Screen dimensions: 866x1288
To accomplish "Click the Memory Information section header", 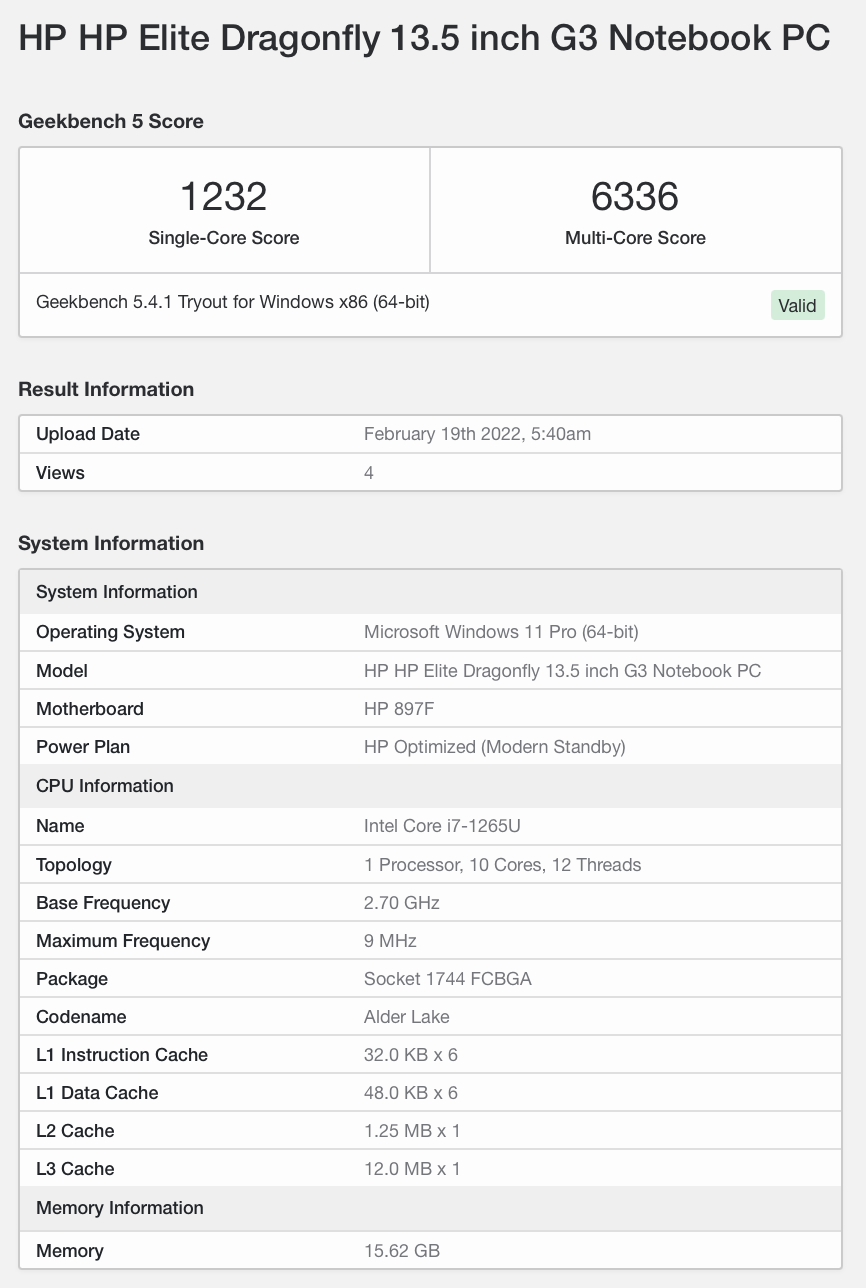I will [119, 1208].
